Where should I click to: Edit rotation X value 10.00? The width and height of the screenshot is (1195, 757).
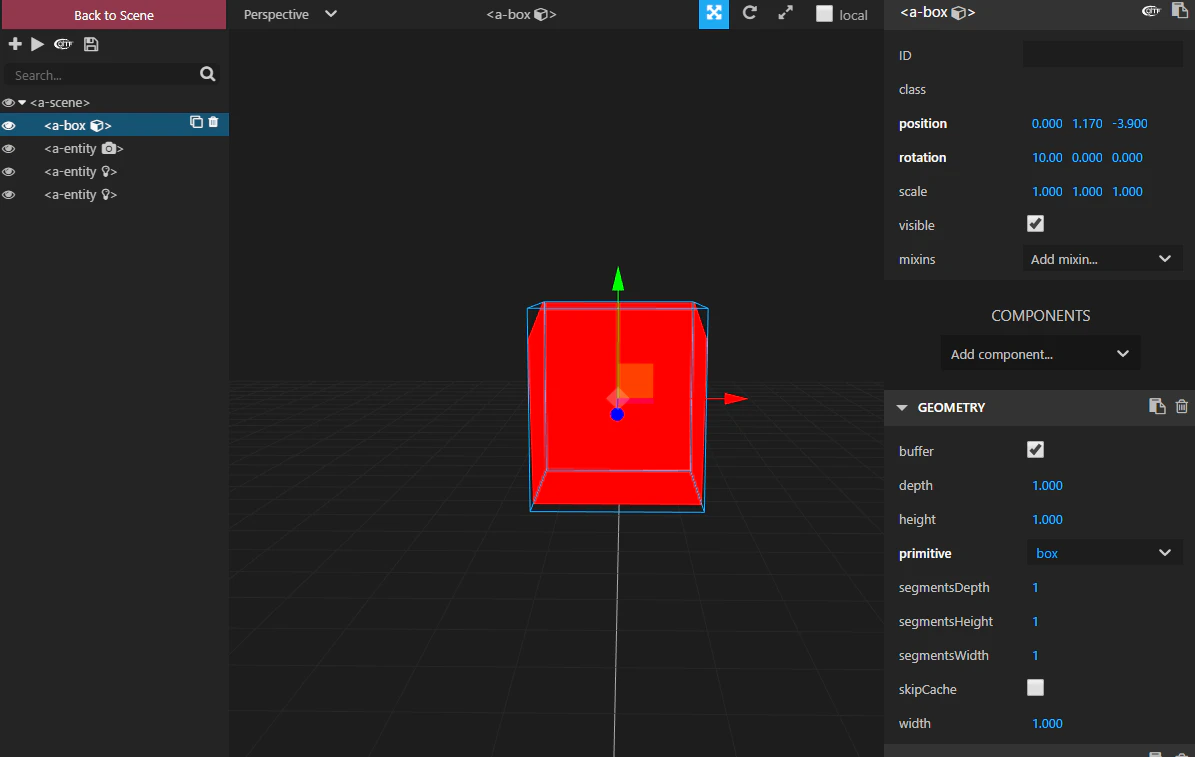click(1046, 158)
